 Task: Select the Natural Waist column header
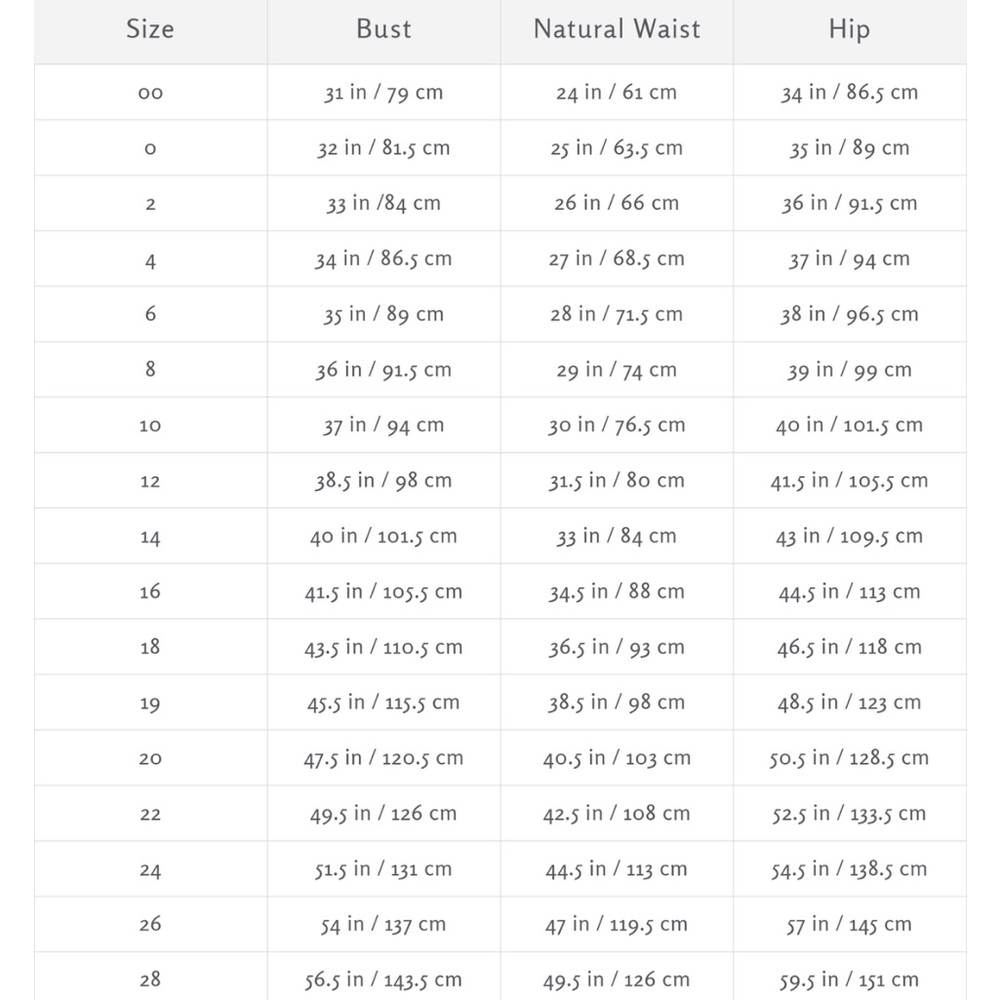(617, 29)
